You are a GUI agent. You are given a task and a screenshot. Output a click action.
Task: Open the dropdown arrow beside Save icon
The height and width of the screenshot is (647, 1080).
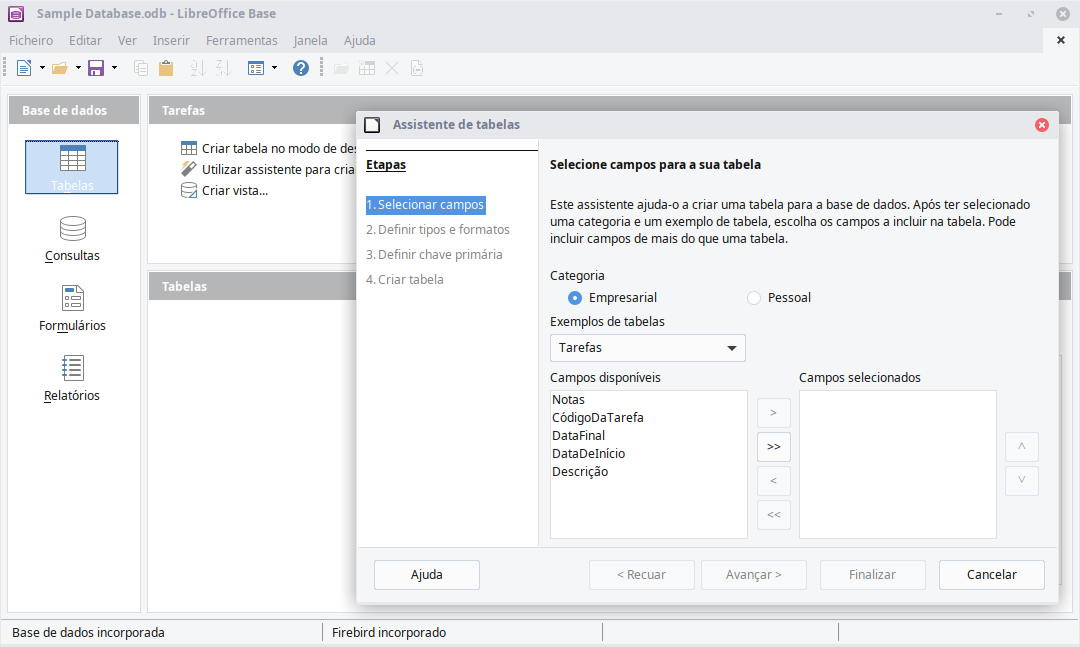pyautogui.click(x=114, y=68)
